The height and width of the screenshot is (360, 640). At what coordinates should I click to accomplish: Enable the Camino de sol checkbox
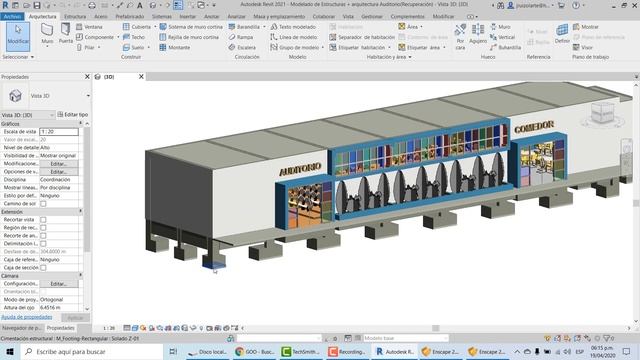43,204
